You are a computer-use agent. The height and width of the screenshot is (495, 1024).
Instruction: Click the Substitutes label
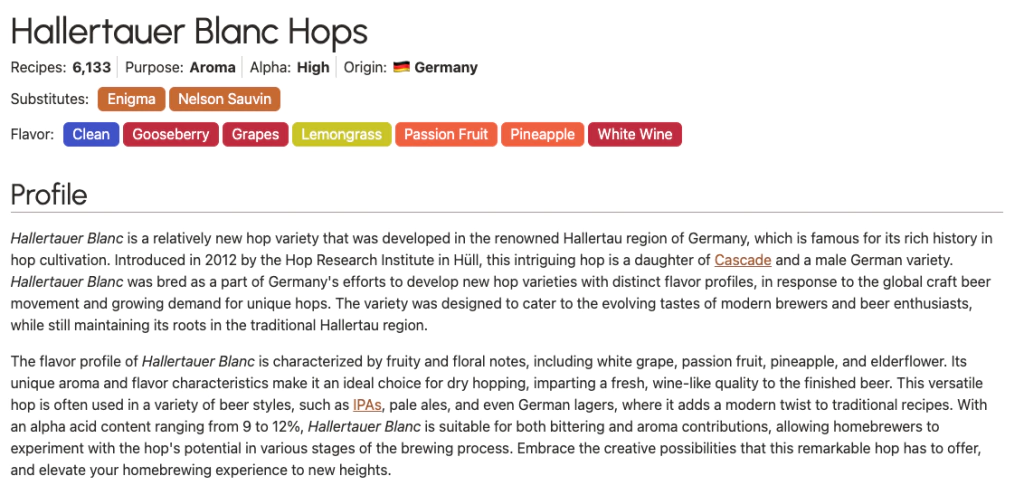(x=49, y=99)
